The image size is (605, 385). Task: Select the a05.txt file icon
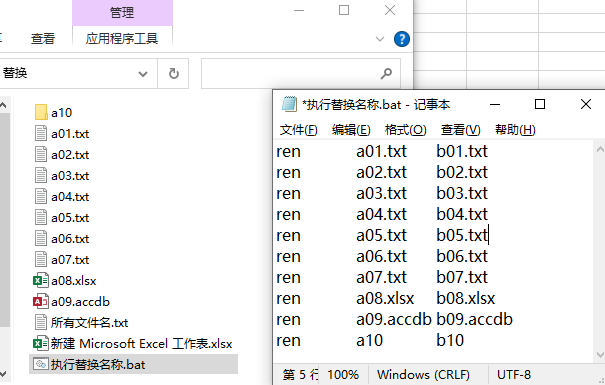[x=41, y=217]
